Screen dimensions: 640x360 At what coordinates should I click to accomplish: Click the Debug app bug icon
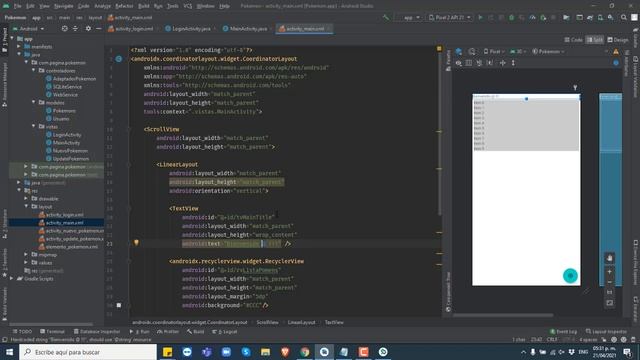coord(511,18)
